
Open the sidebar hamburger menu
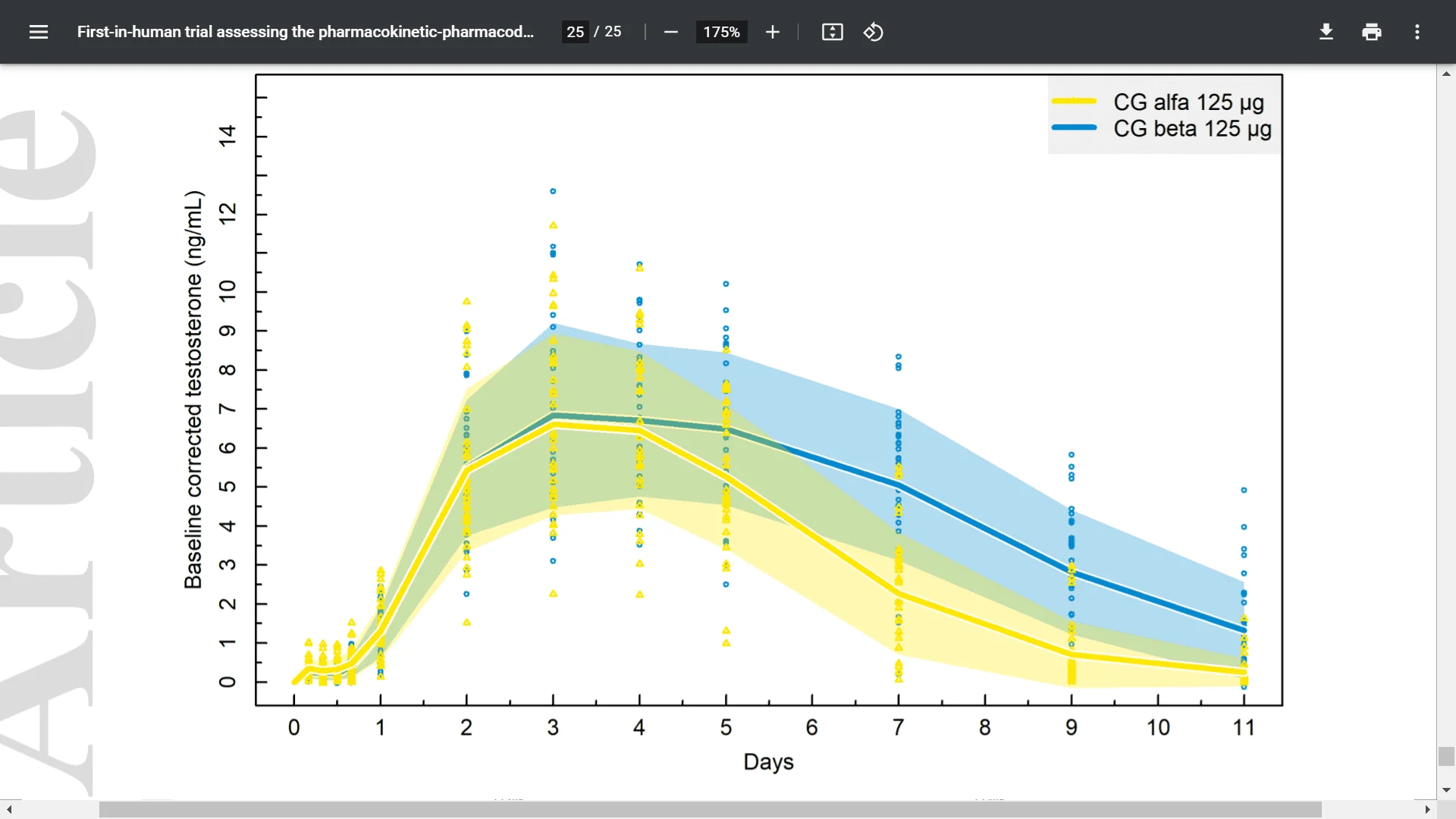[39, 32]
